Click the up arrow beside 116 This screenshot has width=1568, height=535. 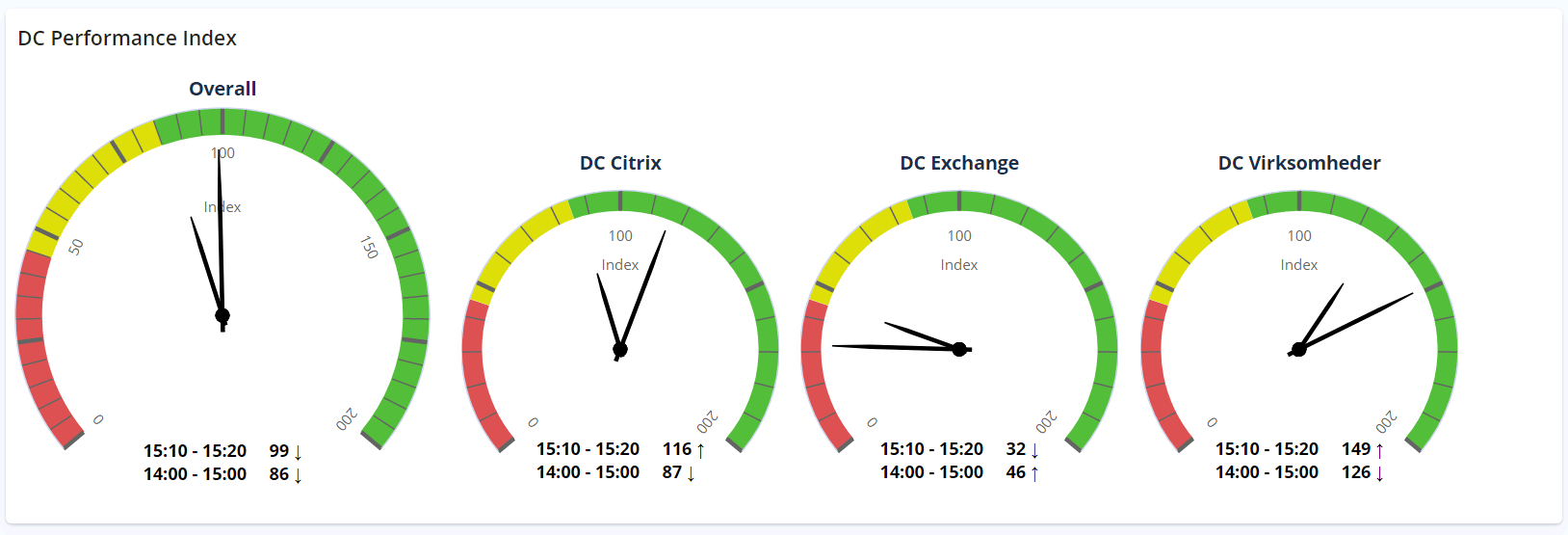tap(700, 449)
